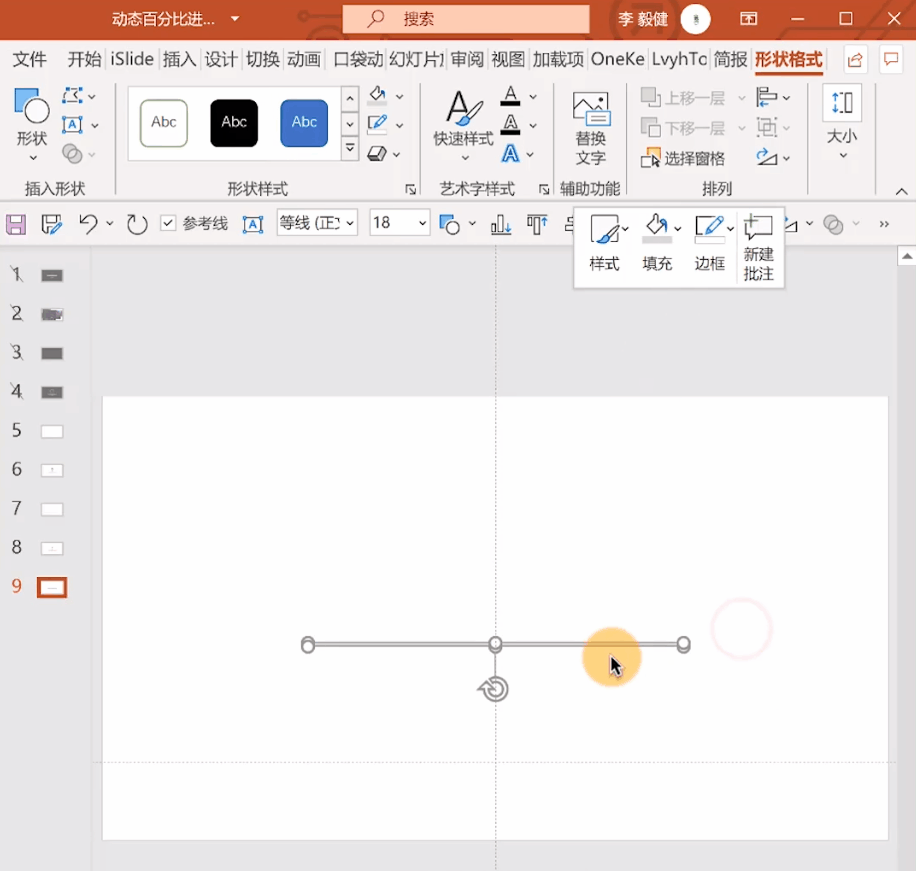This screenshot has width=916, height=871.
Task: Click the Merge Shapes icon in Insert Shapes
Action: tap(72, 154)
